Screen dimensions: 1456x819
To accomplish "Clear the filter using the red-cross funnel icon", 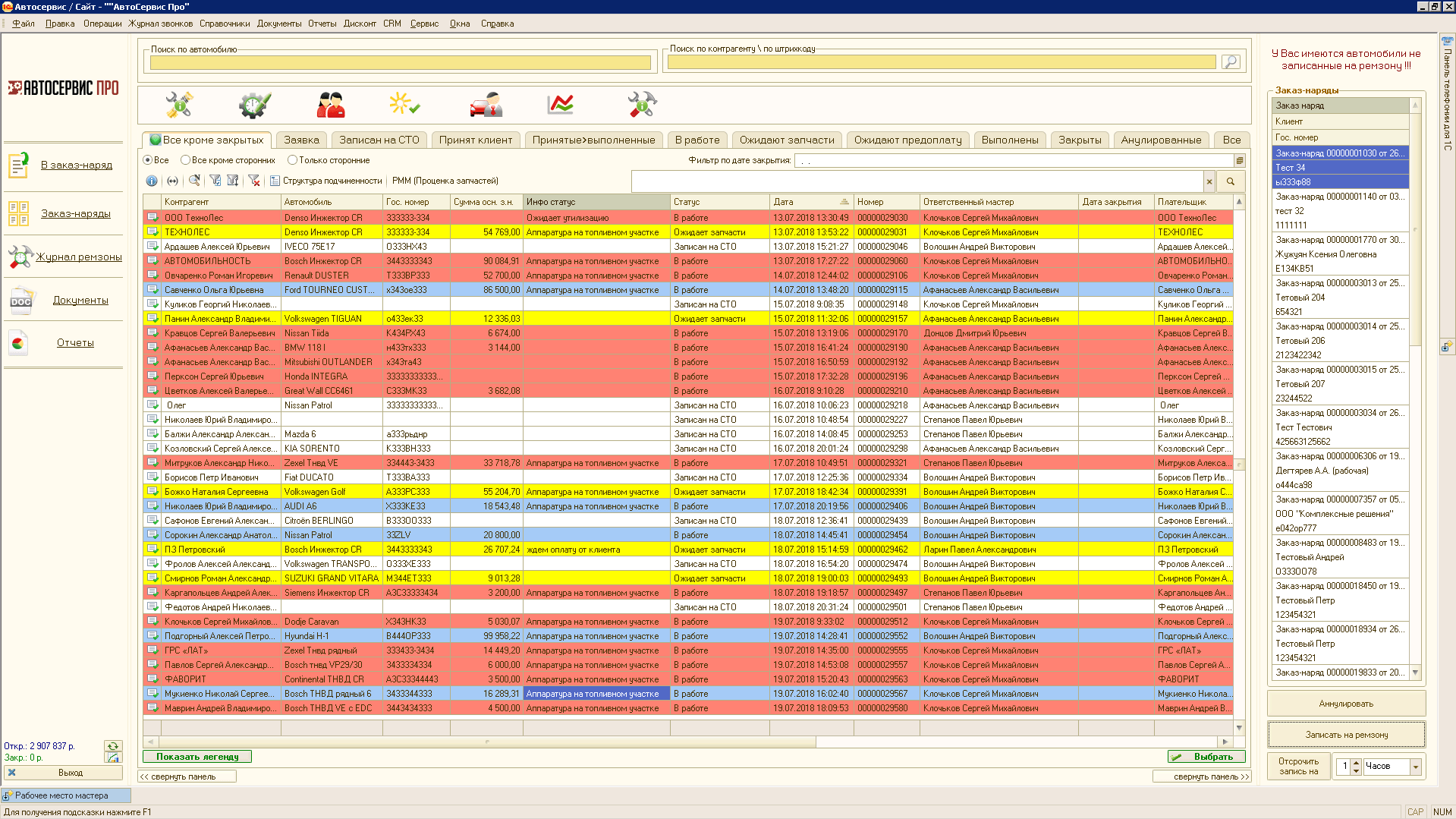I will pos(253,181).
